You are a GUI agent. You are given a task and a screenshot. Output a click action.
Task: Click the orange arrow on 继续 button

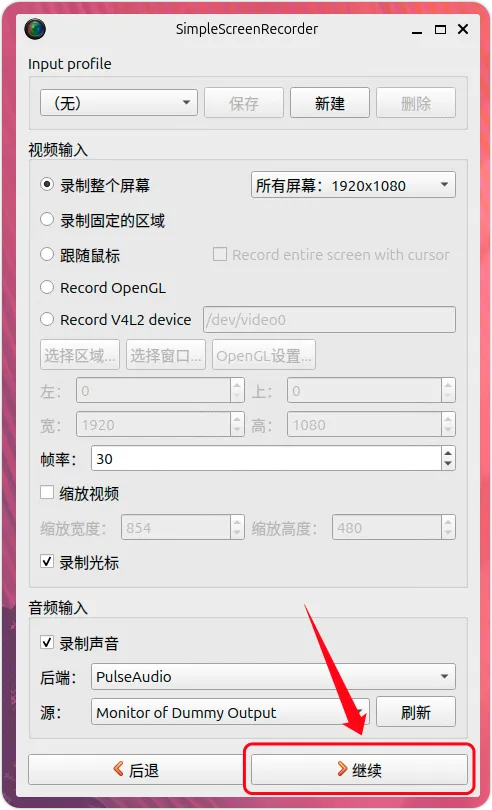point(342,769)
